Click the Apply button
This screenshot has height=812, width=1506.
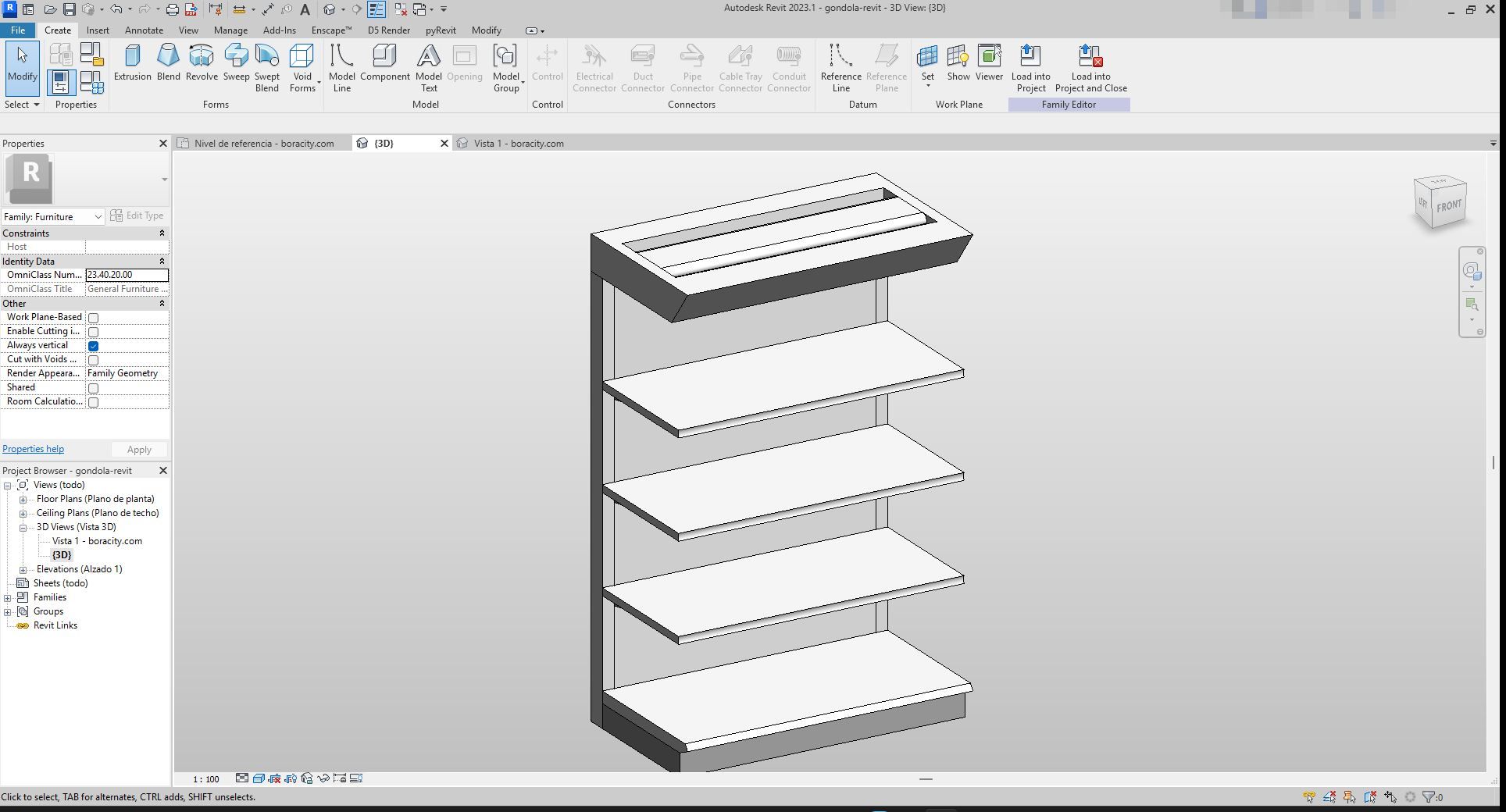point(139,450)
